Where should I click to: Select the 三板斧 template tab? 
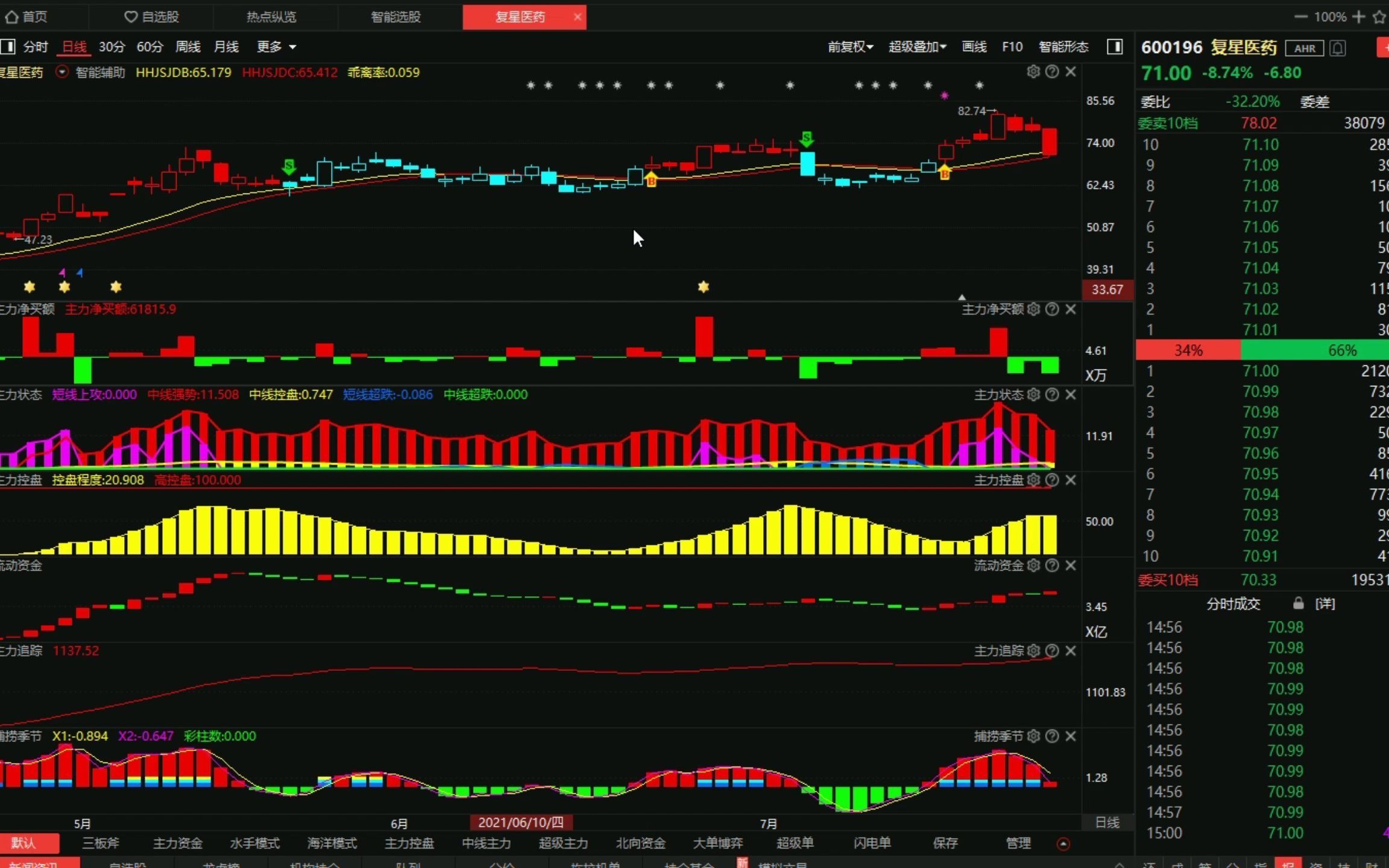pyautogui.click(x=100, y=843)
